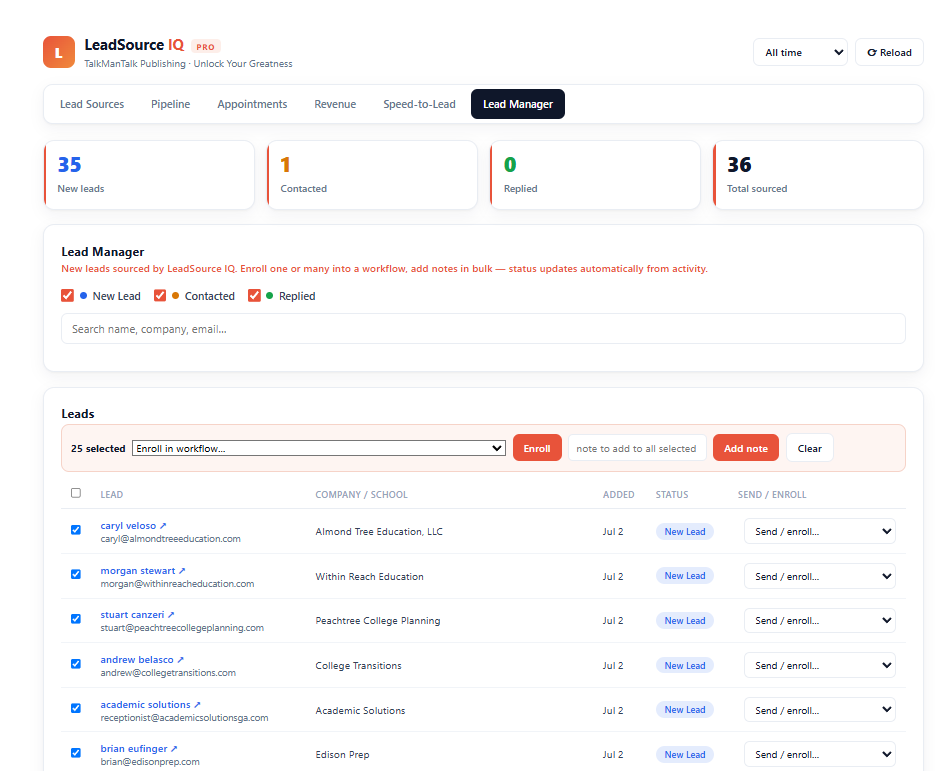This screenshot has height=771, width=935.
Task: Click the 25 selected count label
Action: click(x=98, y=448)
